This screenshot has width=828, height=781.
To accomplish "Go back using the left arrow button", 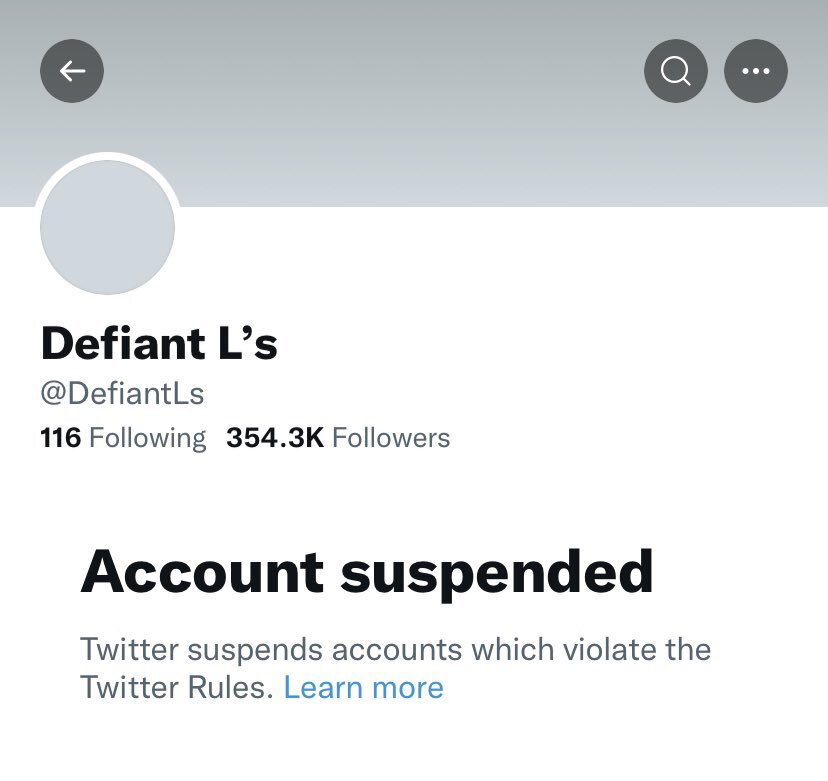I will coord(72,70).
